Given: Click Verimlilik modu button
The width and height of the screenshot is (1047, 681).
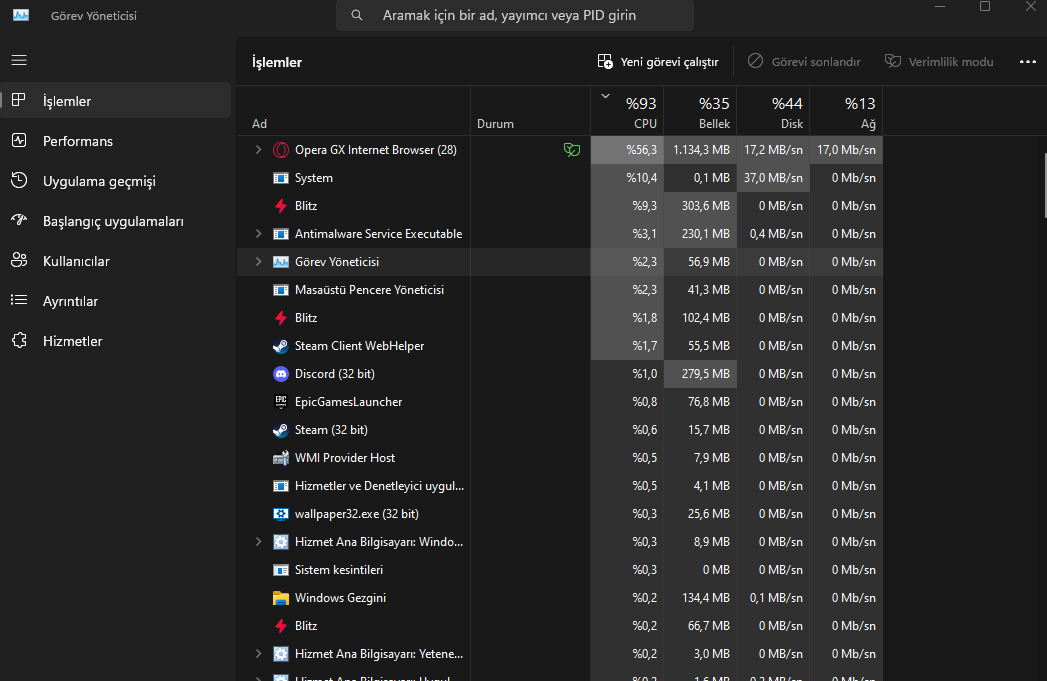Looking at the screenshot, I should point(939,62).
